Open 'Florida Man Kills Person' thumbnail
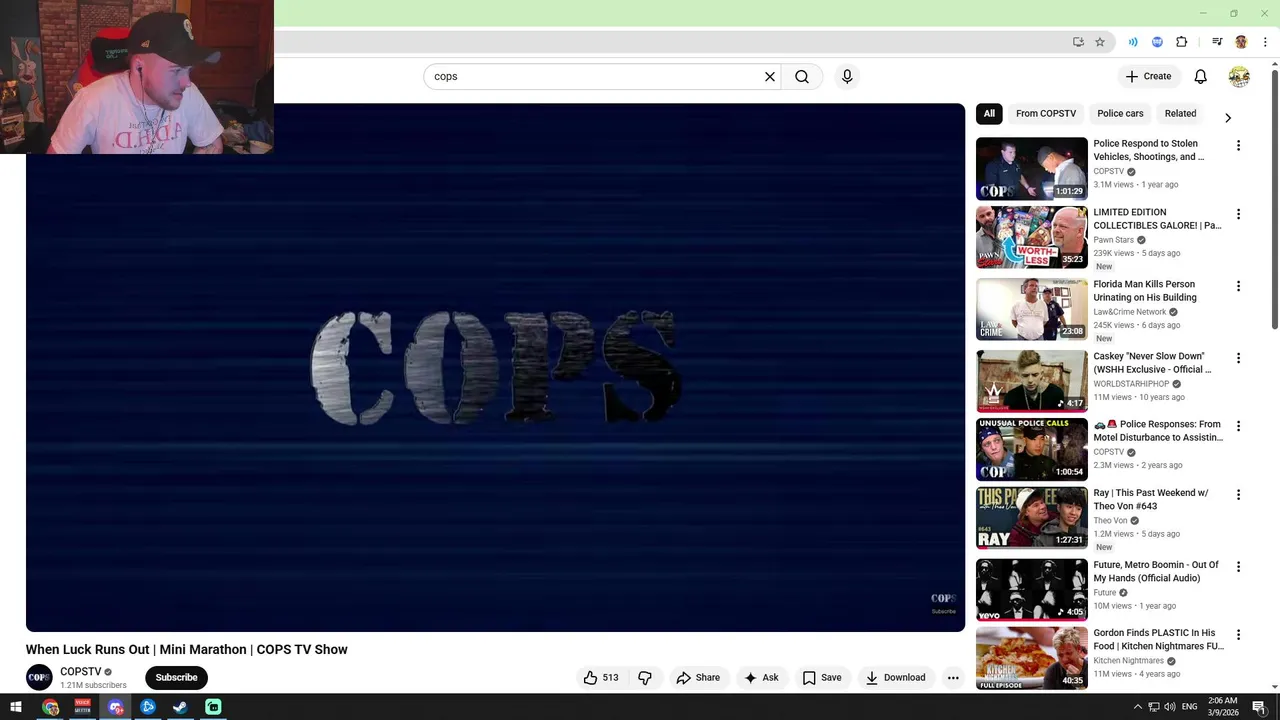Viewport: 1280px width, 720px height. point(1031,309)
